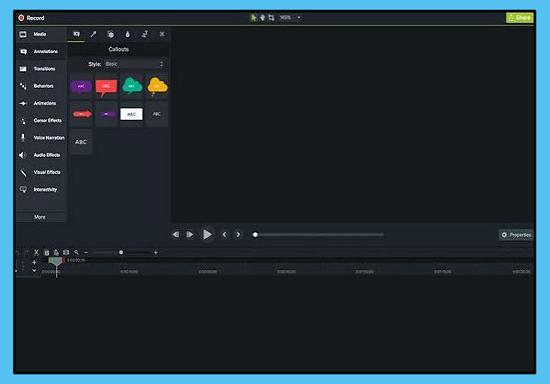550x384 pixels.
Task: Choose the green cloud callout
Action: (x=132, y=86)
